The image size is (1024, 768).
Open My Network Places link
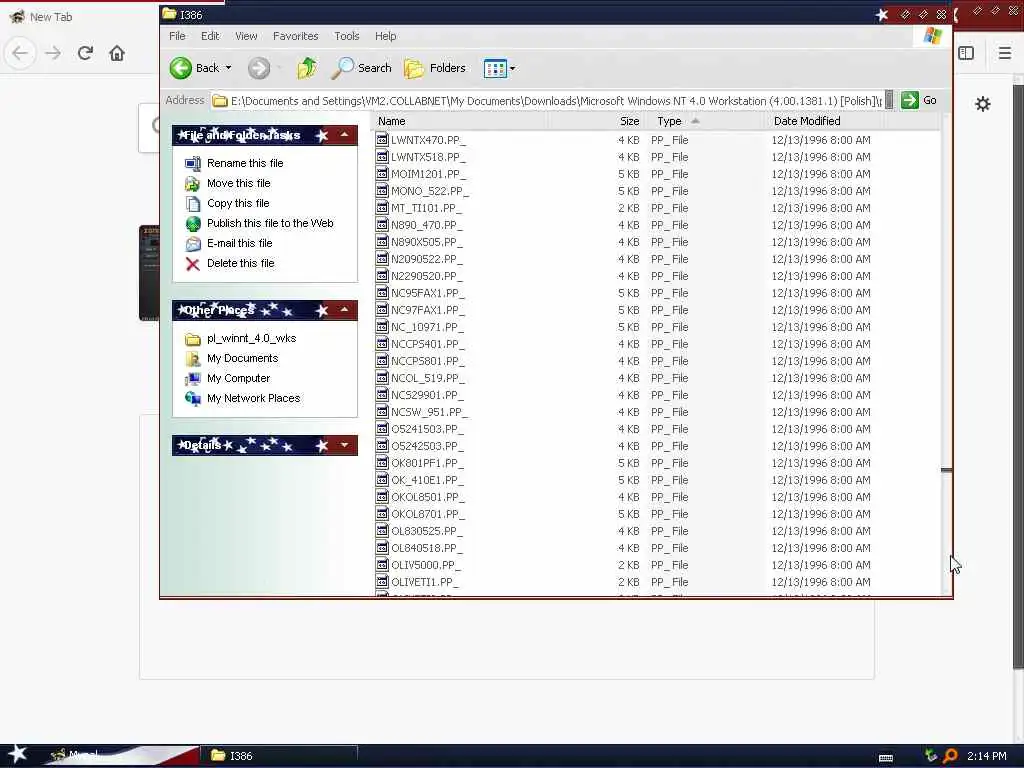coord(253,398)
